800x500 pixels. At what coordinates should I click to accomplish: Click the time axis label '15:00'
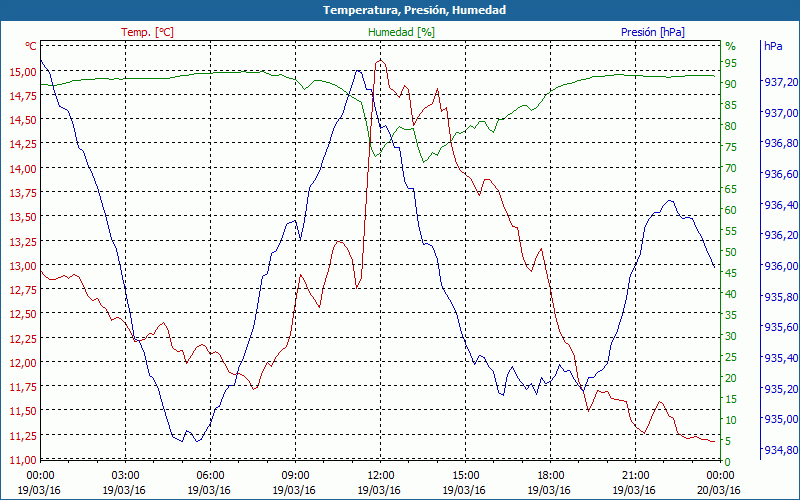click(x=466, y=475)
